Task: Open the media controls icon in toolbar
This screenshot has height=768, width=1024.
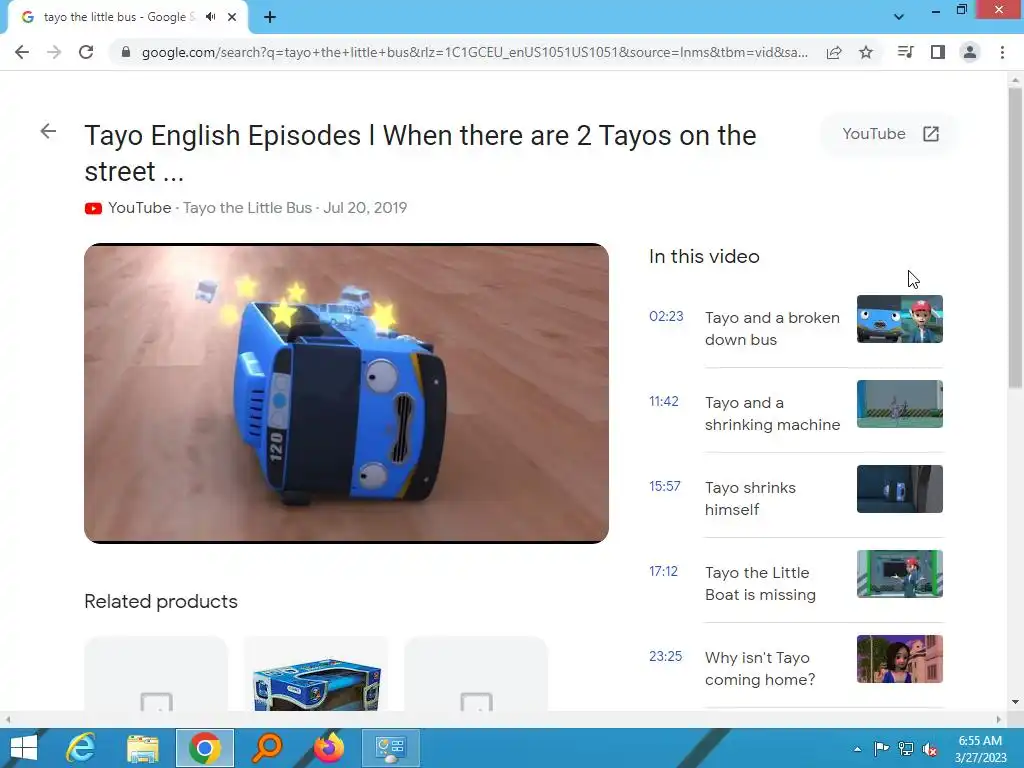Action: coord(905,52)
